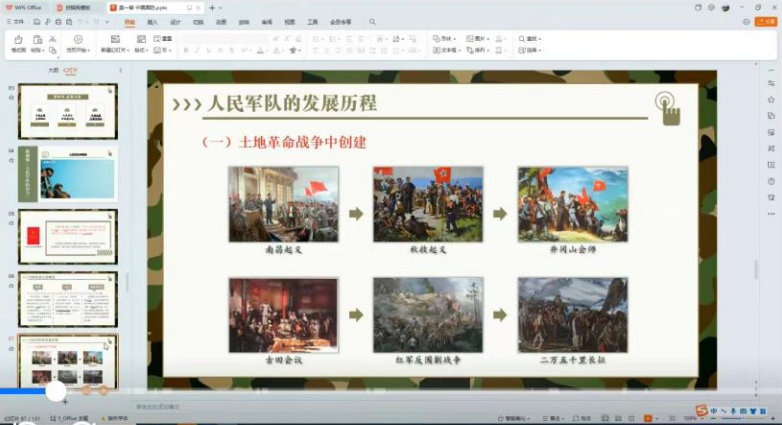The image size is (782, 425).
Task: Switch to the WPS Office home tab
Action: (23, 7)
